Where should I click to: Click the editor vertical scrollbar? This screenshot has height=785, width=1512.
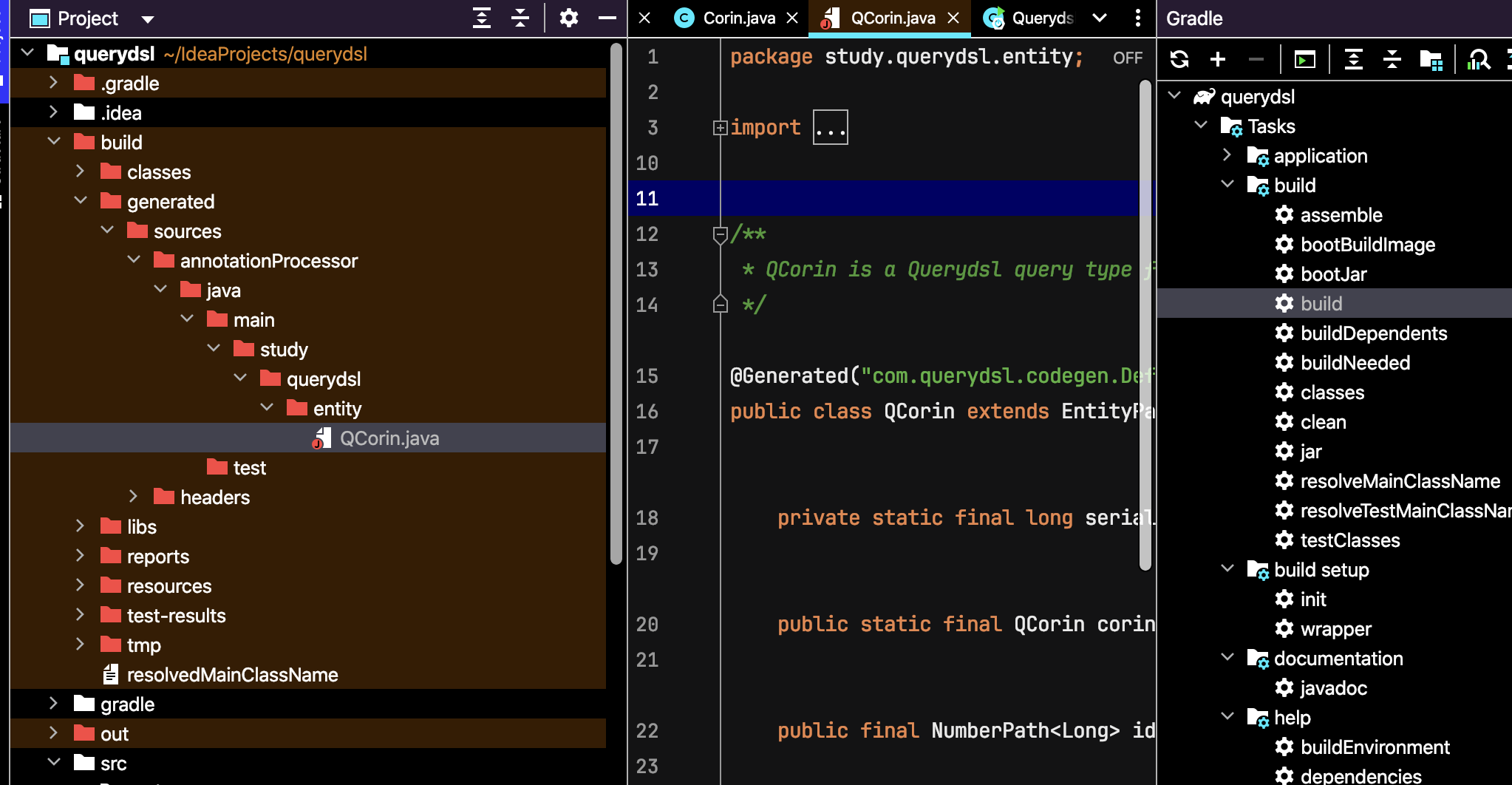(1145, 325)
